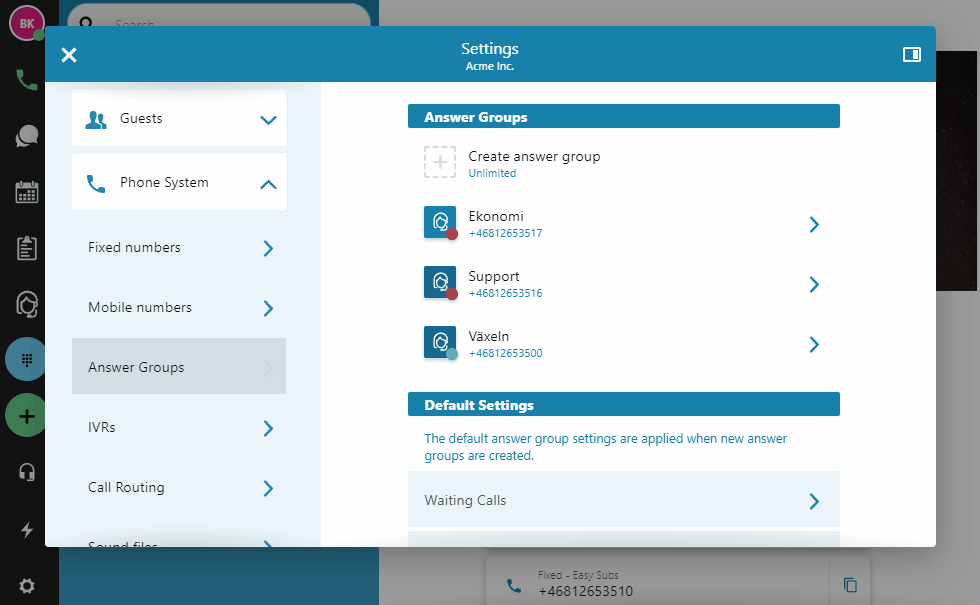This screenshot has height=605, width=980.
Task: Click the dashed plus Create answer group icon
Action: click(x=440, y=162)
